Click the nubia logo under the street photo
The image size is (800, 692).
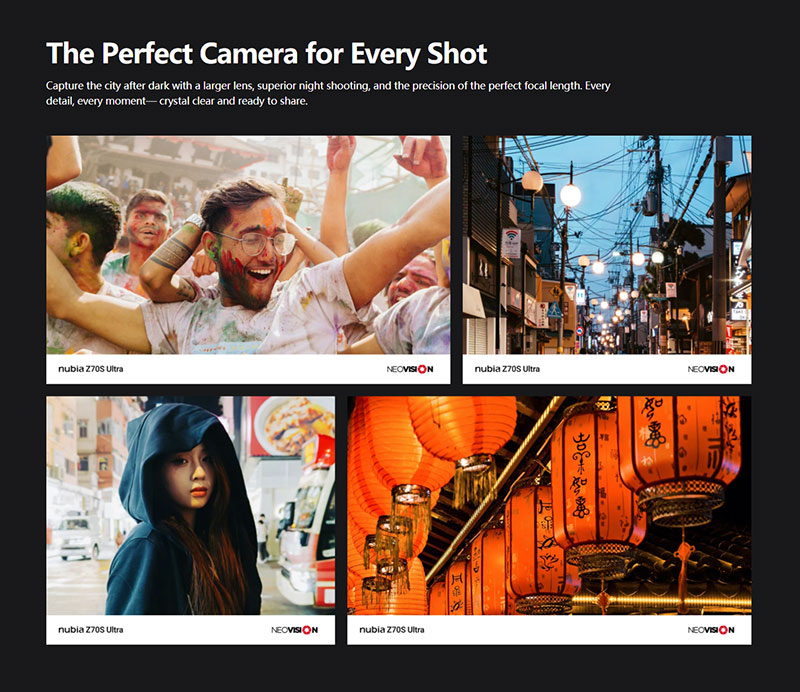click(487, 369)
